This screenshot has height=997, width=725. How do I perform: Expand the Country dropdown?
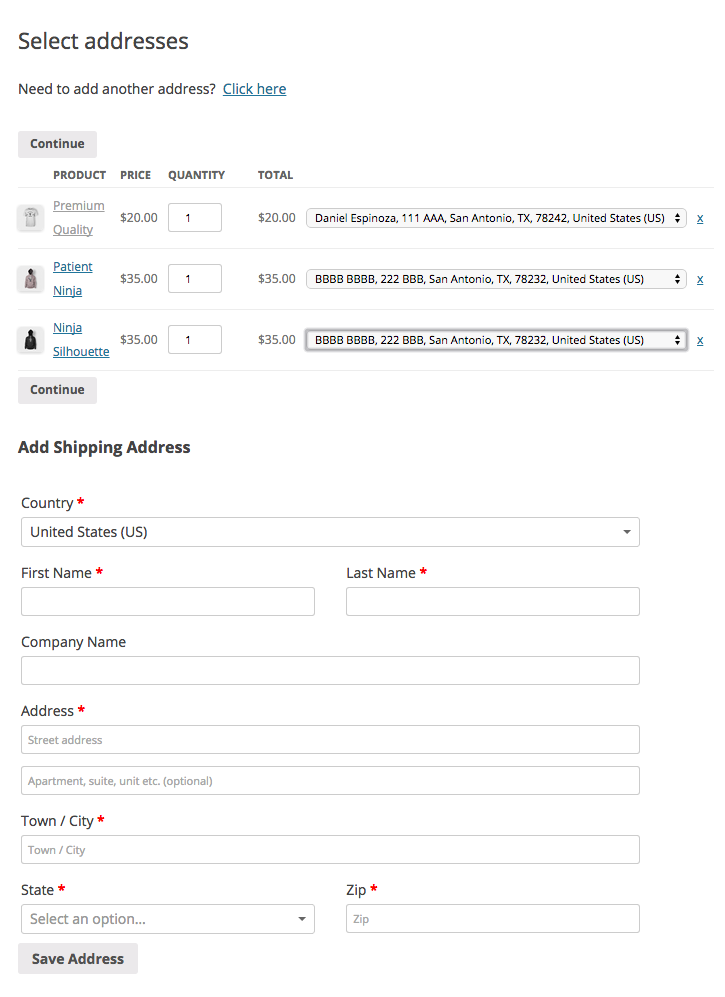[x=330, y=532]
